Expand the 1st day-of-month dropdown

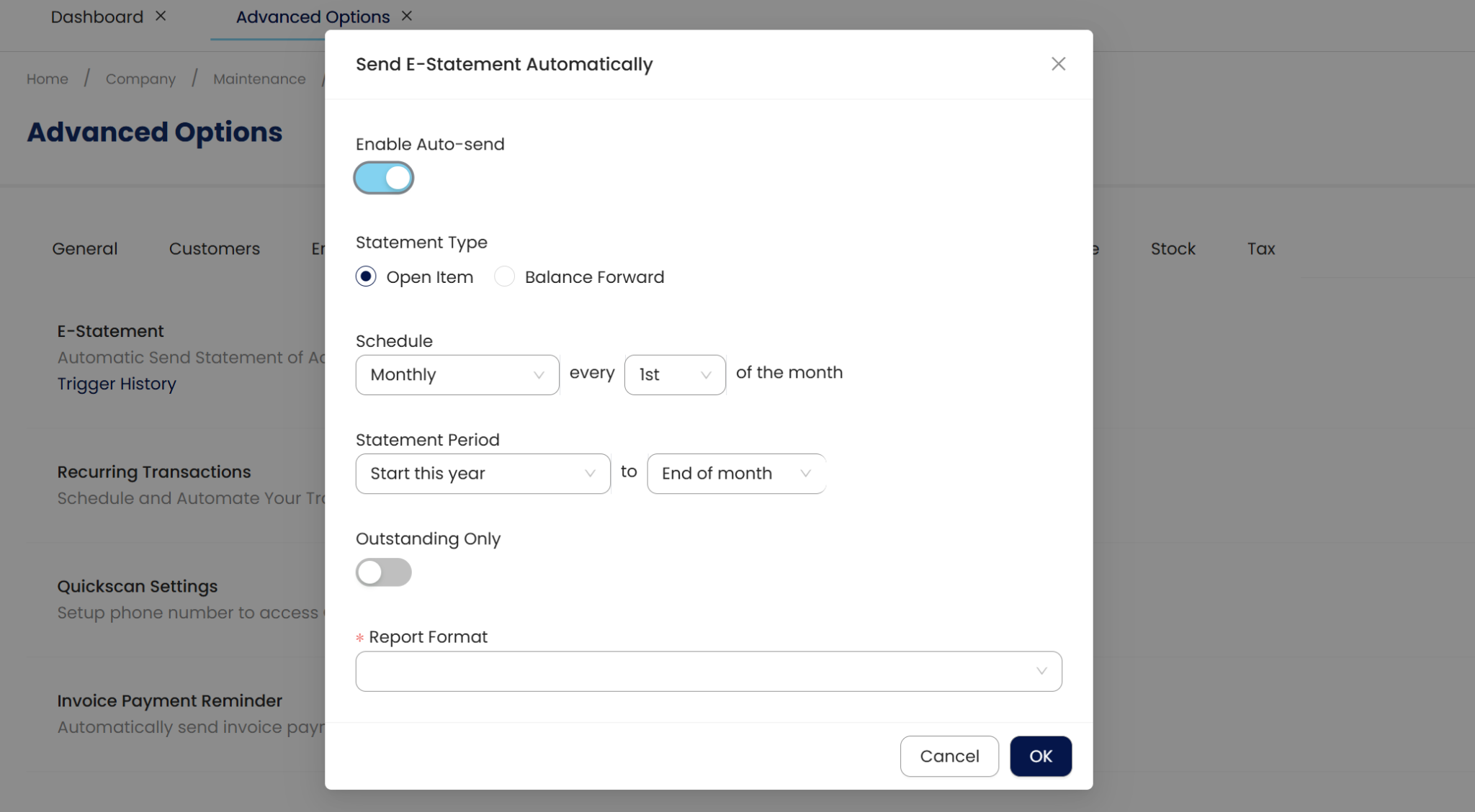click(674, 374)
